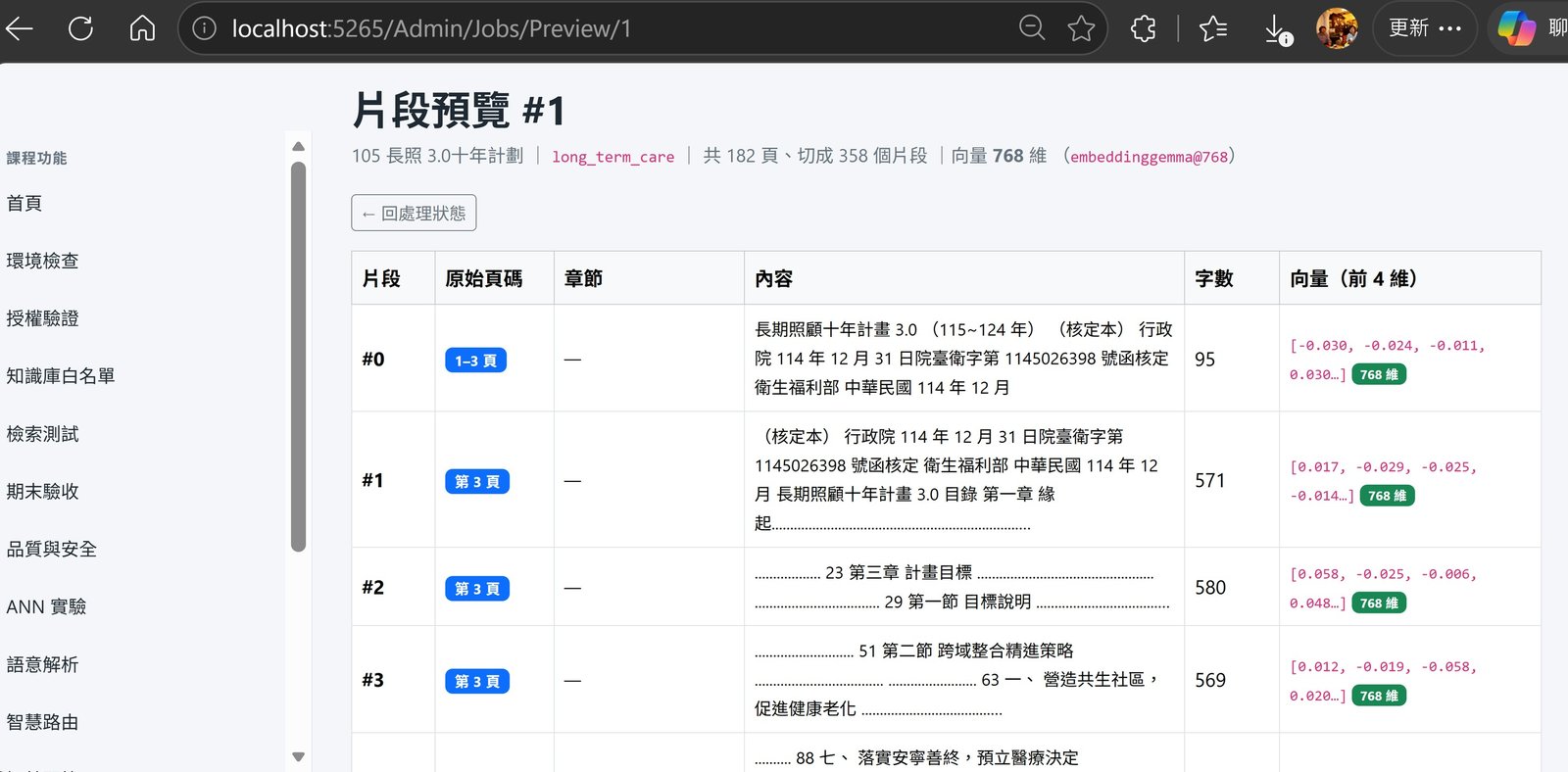Viewport: 1568px width, 772px height.
Task: Click the 768 維 badge in row #3
Action: [1379, 696]
